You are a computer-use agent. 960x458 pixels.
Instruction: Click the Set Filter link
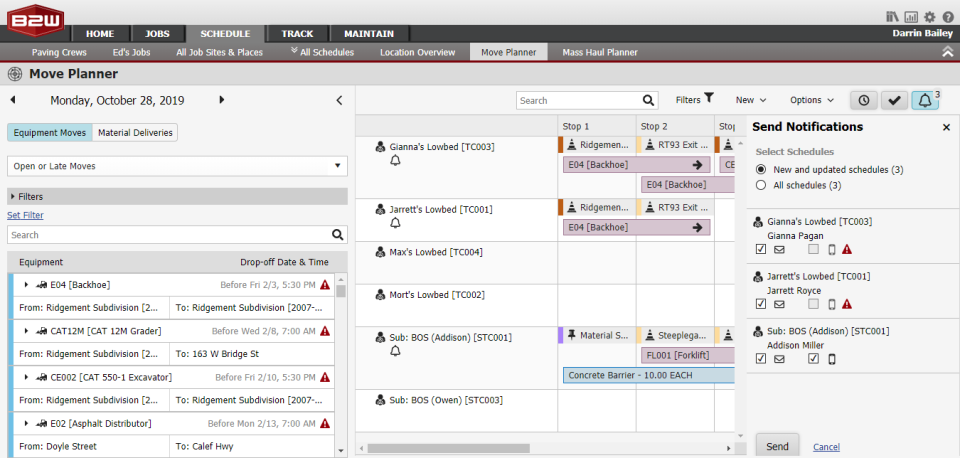coord(25,215)
